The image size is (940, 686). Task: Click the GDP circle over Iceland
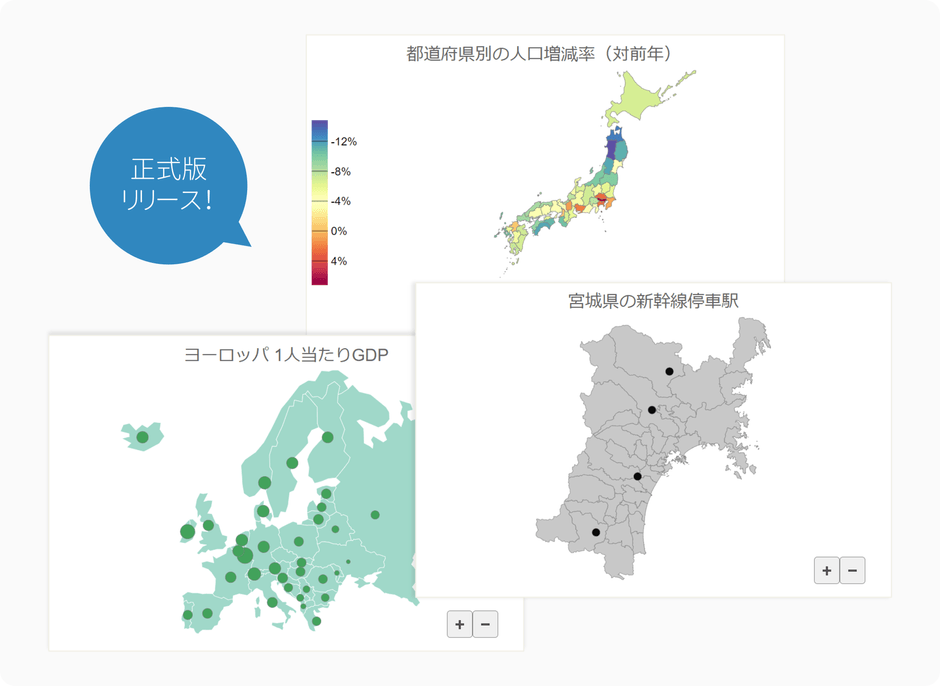pyautogui.click(x=143, y=435)
